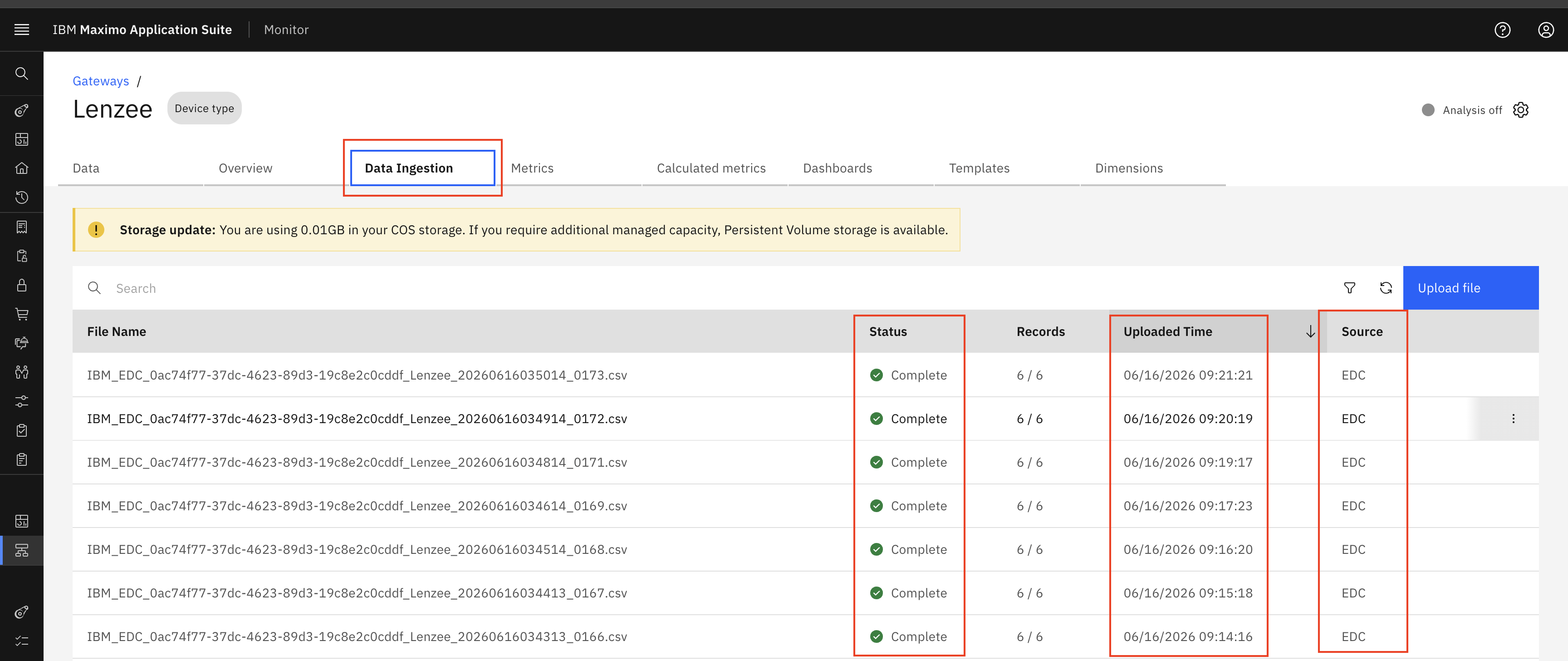
Task: Follow the Gateways breadcrumb link
Action: point(100,81)
